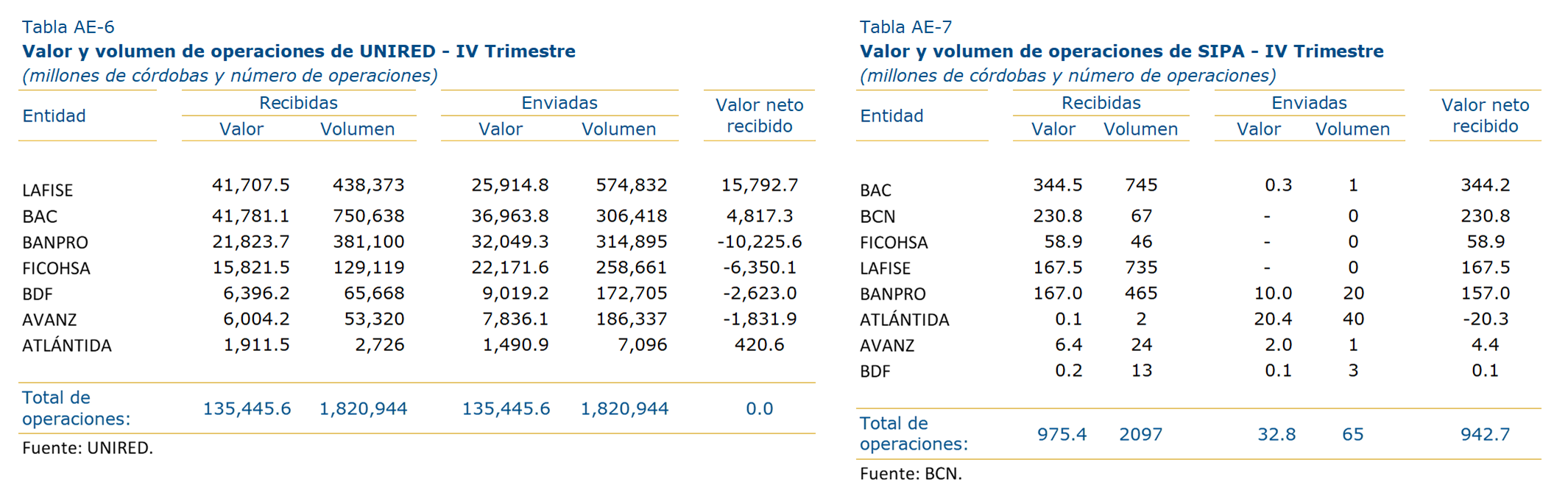The width and height of the screenshot is (1568, 493).
Task: Click the Tabla AE-6 title heading
Action: (x=68, y=27)
